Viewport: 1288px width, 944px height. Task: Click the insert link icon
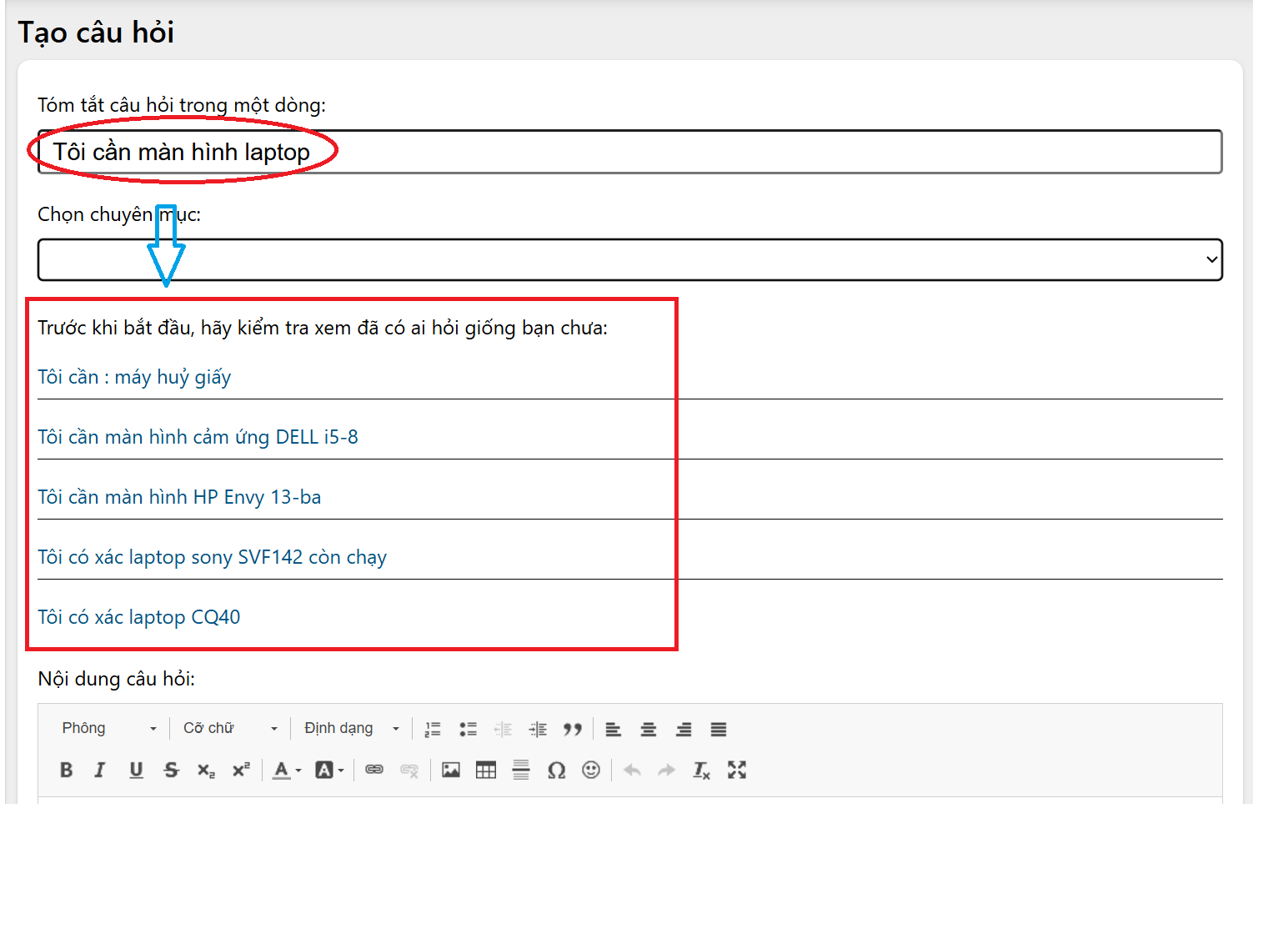pos(374,770)
